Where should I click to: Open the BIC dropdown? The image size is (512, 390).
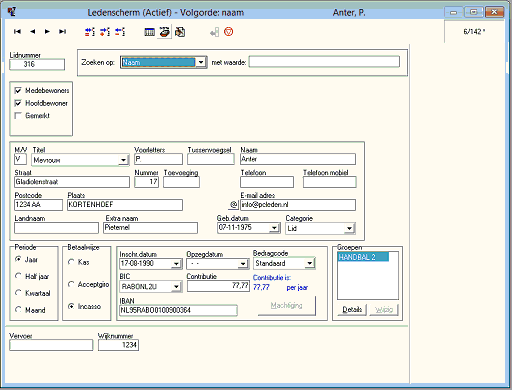click(176, 287)
